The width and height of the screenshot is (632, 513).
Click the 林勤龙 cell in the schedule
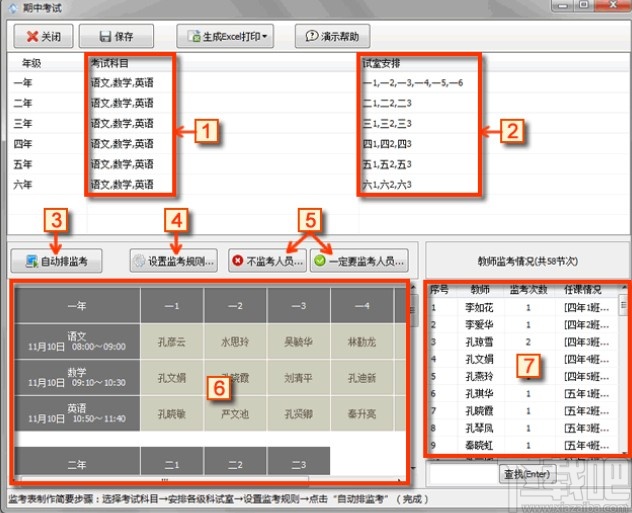coord(362,342)
